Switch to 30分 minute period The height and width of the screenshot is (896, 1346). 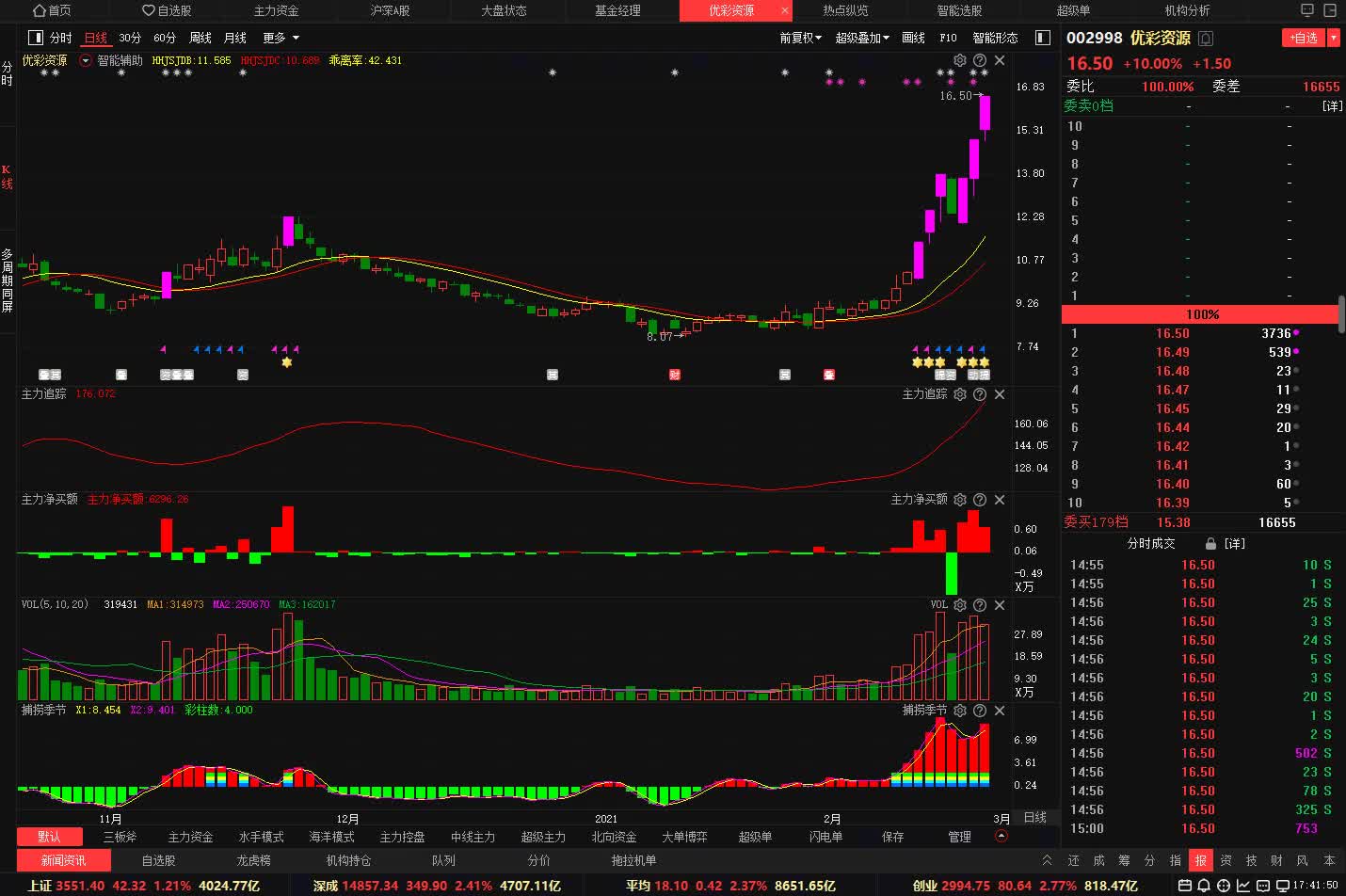(130, 38)
